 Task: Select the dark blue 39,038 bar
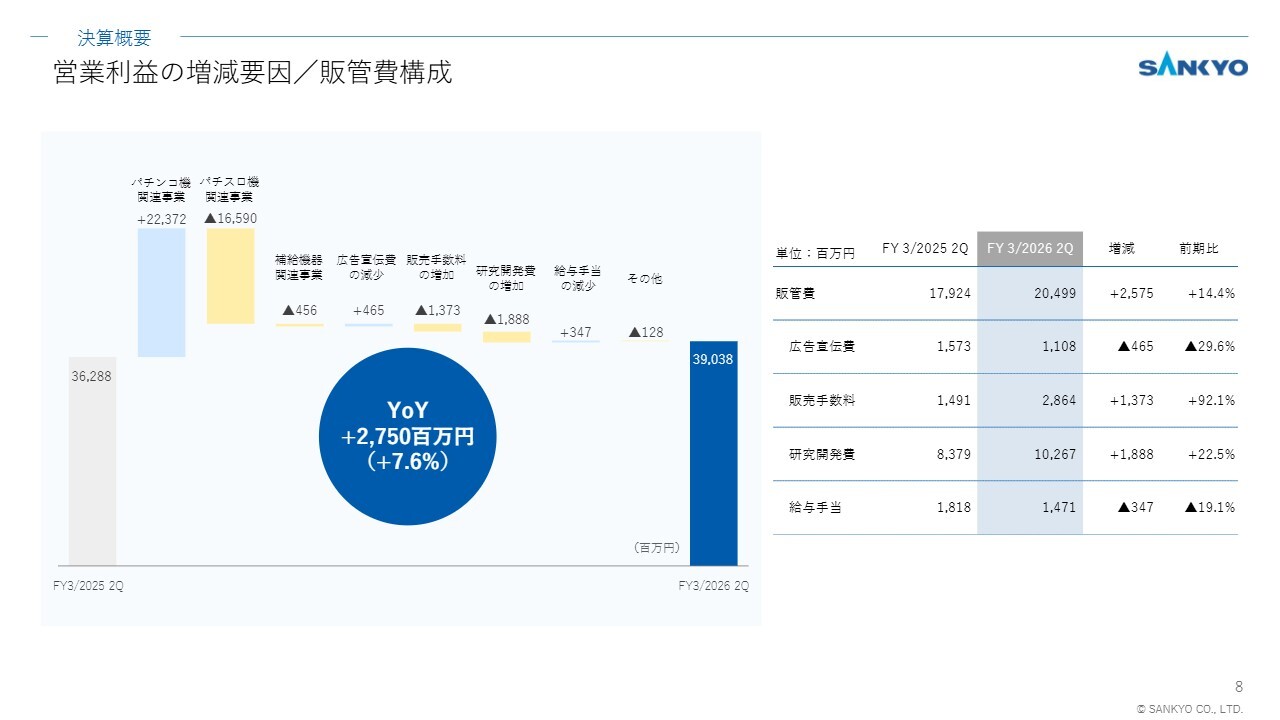[713, 455]
